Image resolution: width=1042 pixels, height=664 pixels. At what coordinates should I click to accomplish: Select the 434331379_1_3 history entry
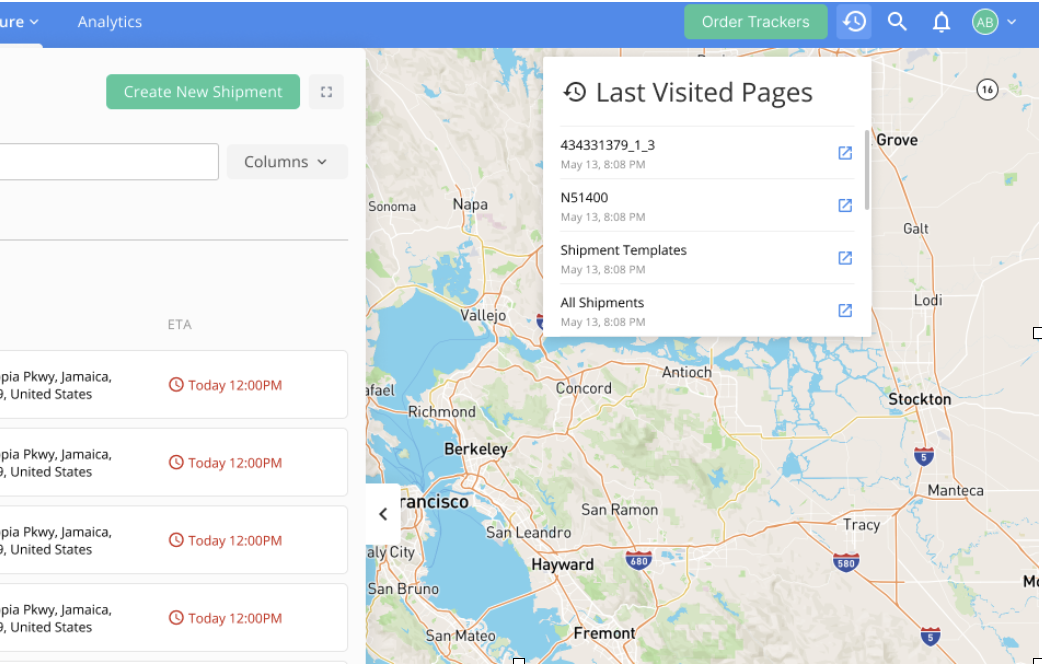pos(707,153)
